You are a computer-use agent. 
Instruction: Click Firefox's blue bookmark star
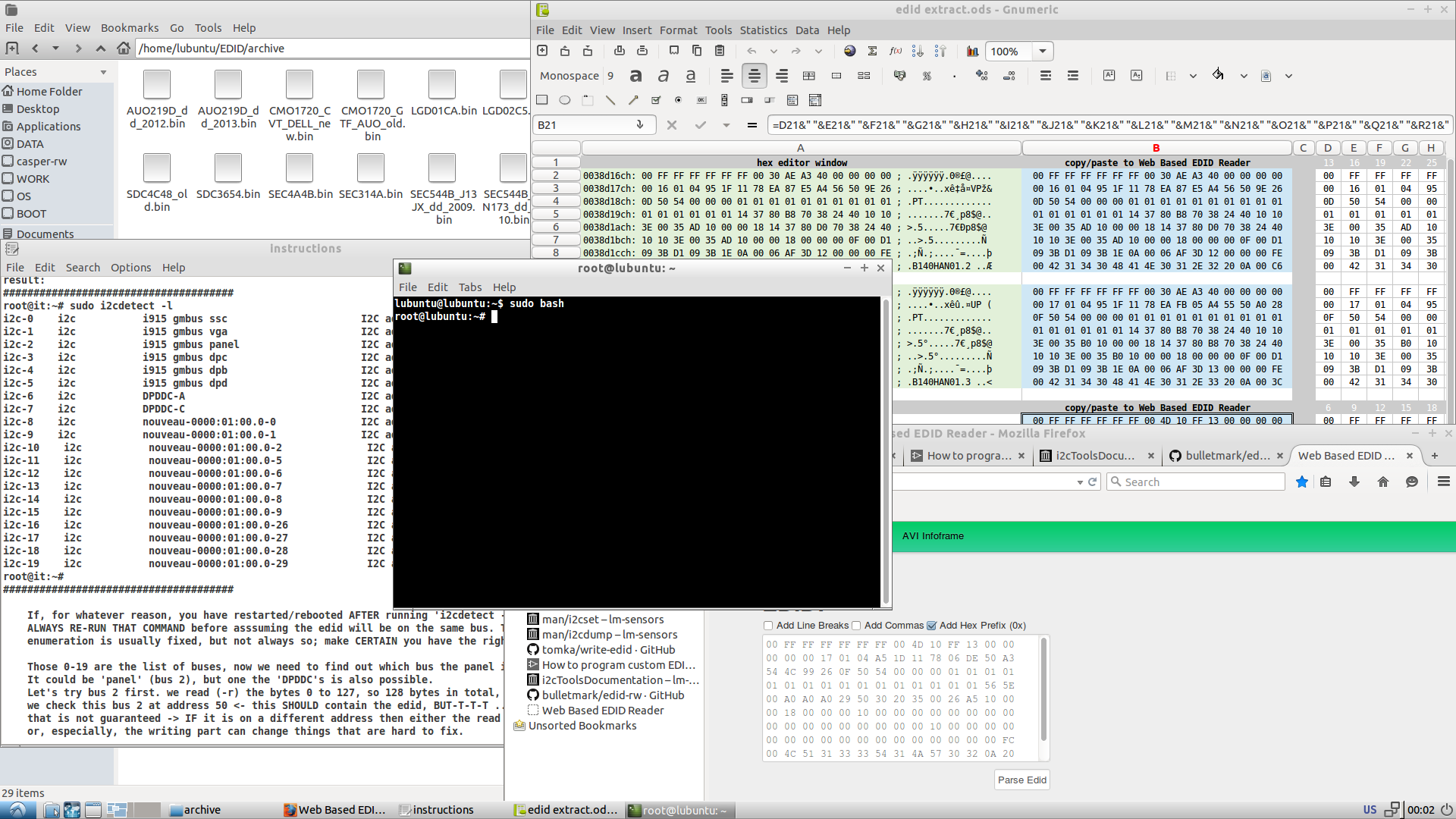(x=1302, y=482)
